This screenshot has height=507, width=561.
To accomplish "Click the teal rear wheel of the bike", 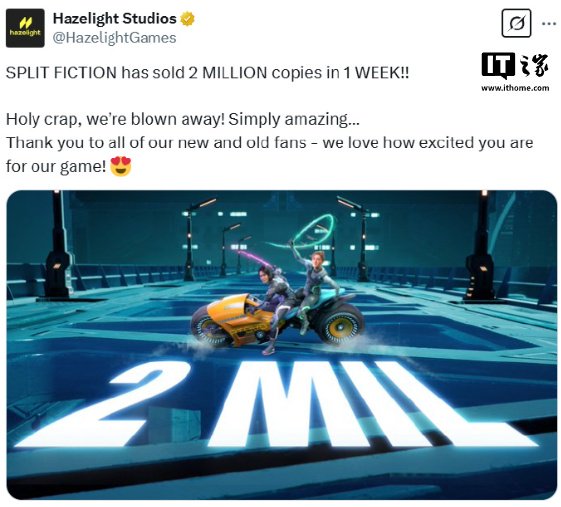I will (340, 325).
